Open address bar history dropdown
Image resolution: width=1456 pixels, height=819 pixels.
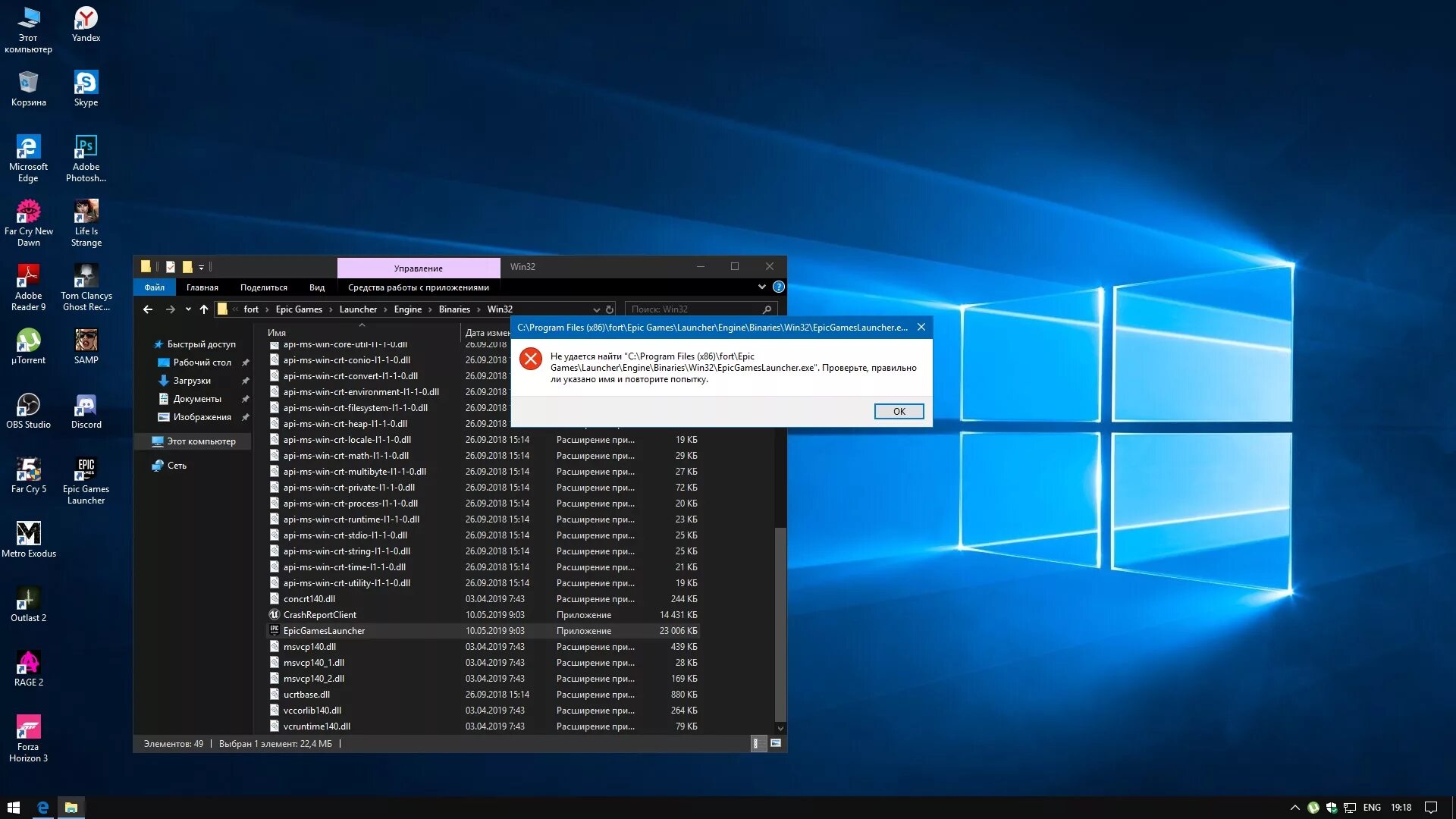pos(596,309)
